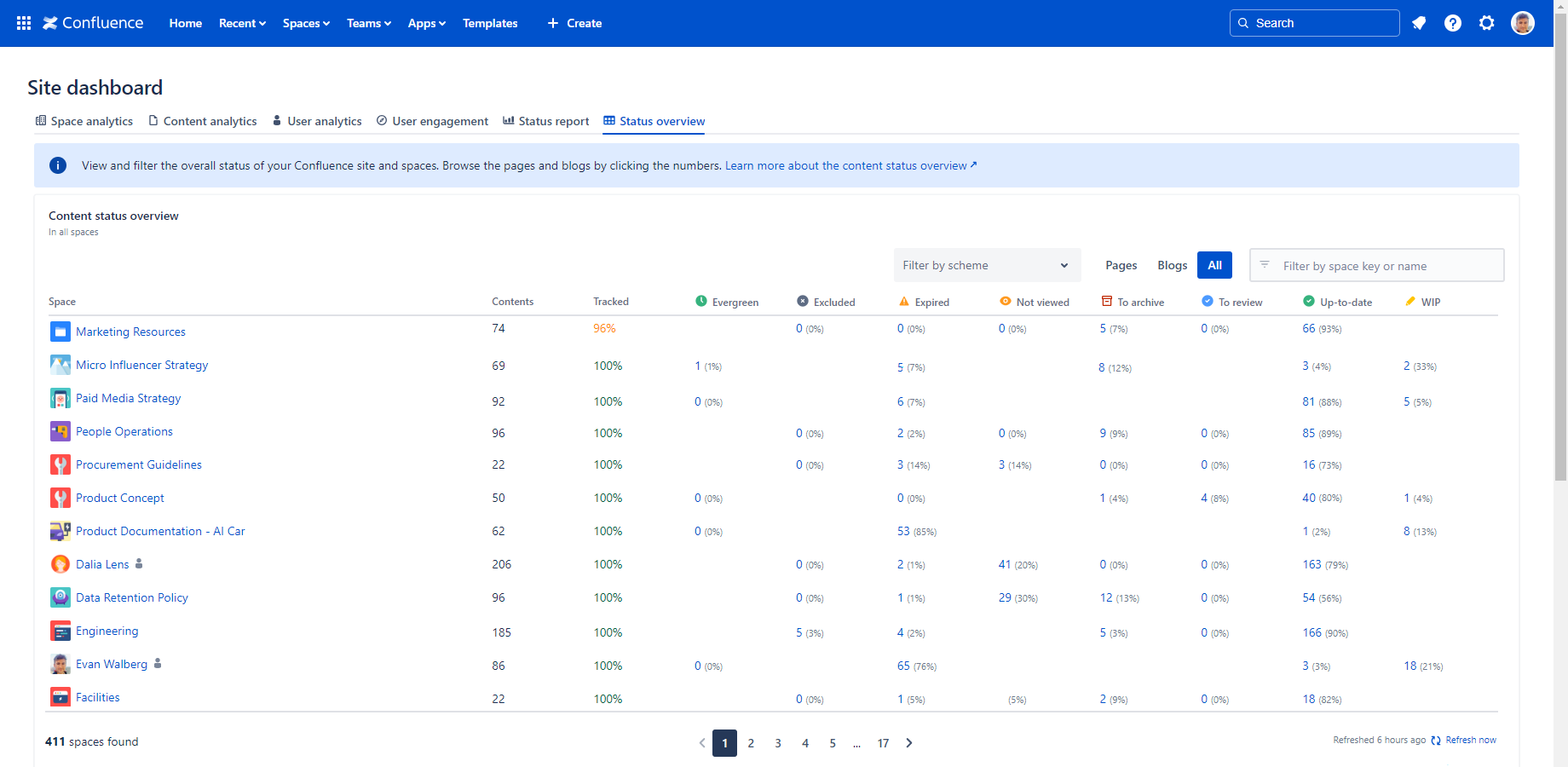The width and height of the screenshot is (1568, 767).
Task: Select the All content filter
Action: (x=1214, y=265)
